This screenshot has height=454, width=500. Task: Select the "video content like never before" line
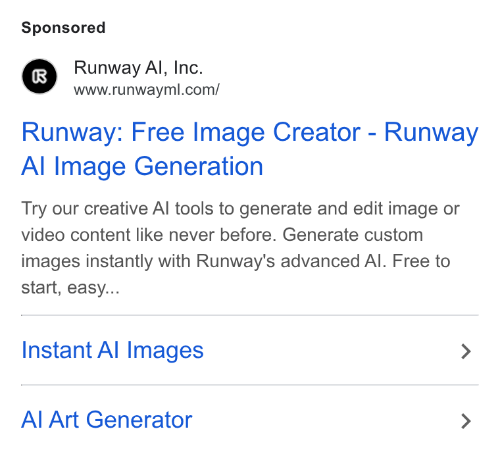[x=149, y=235]
